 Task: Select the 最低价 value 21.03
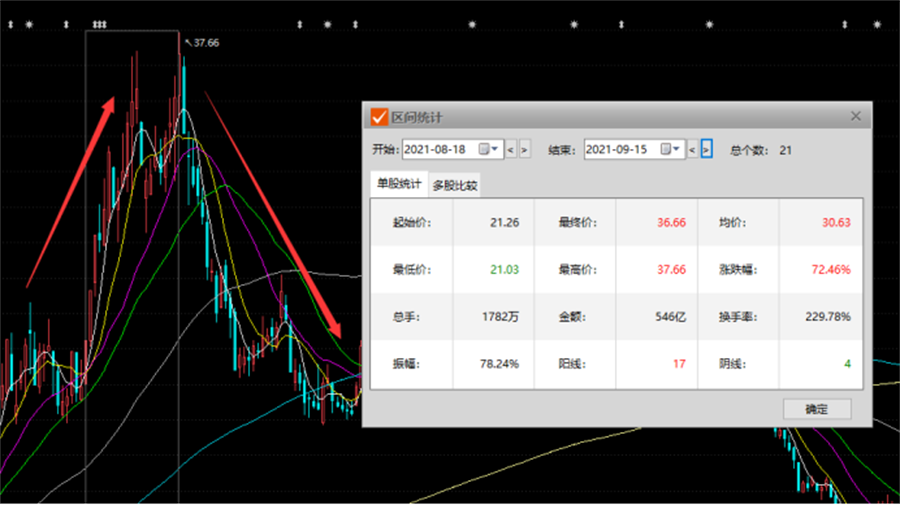click(505, 270)
